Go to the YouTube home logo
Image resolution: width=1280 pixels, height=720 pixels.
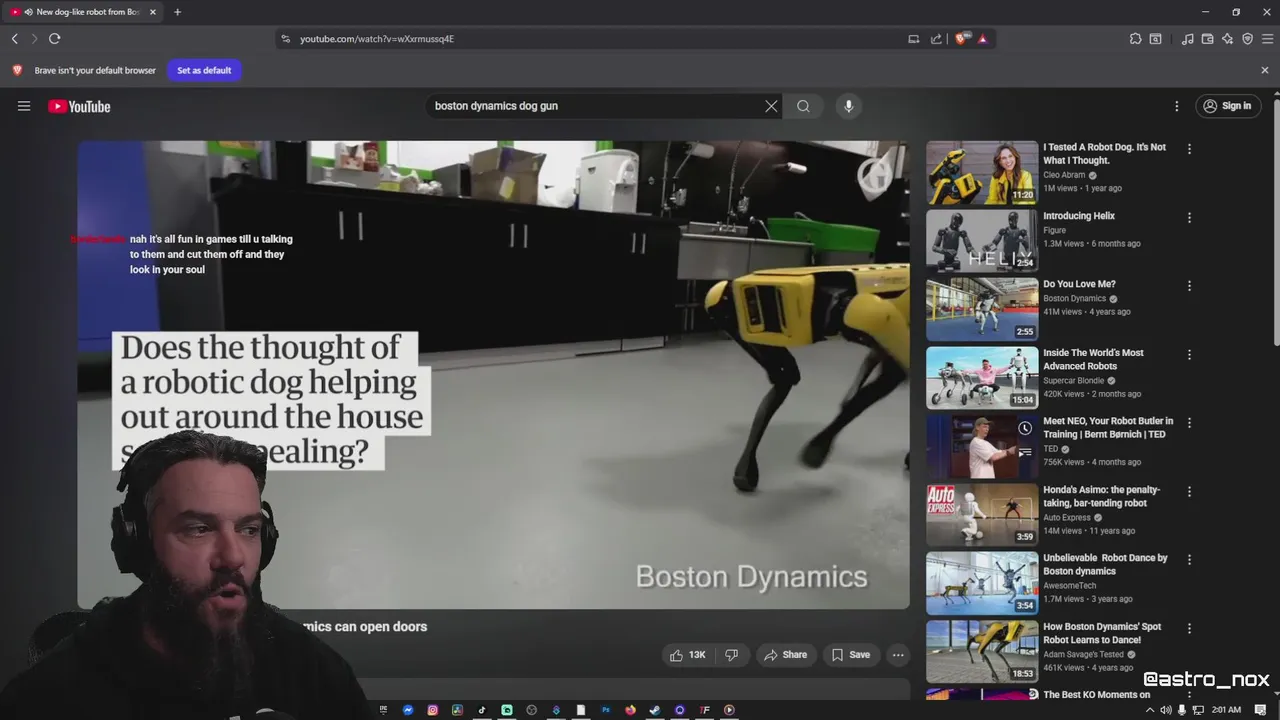(x=79, y=106)
